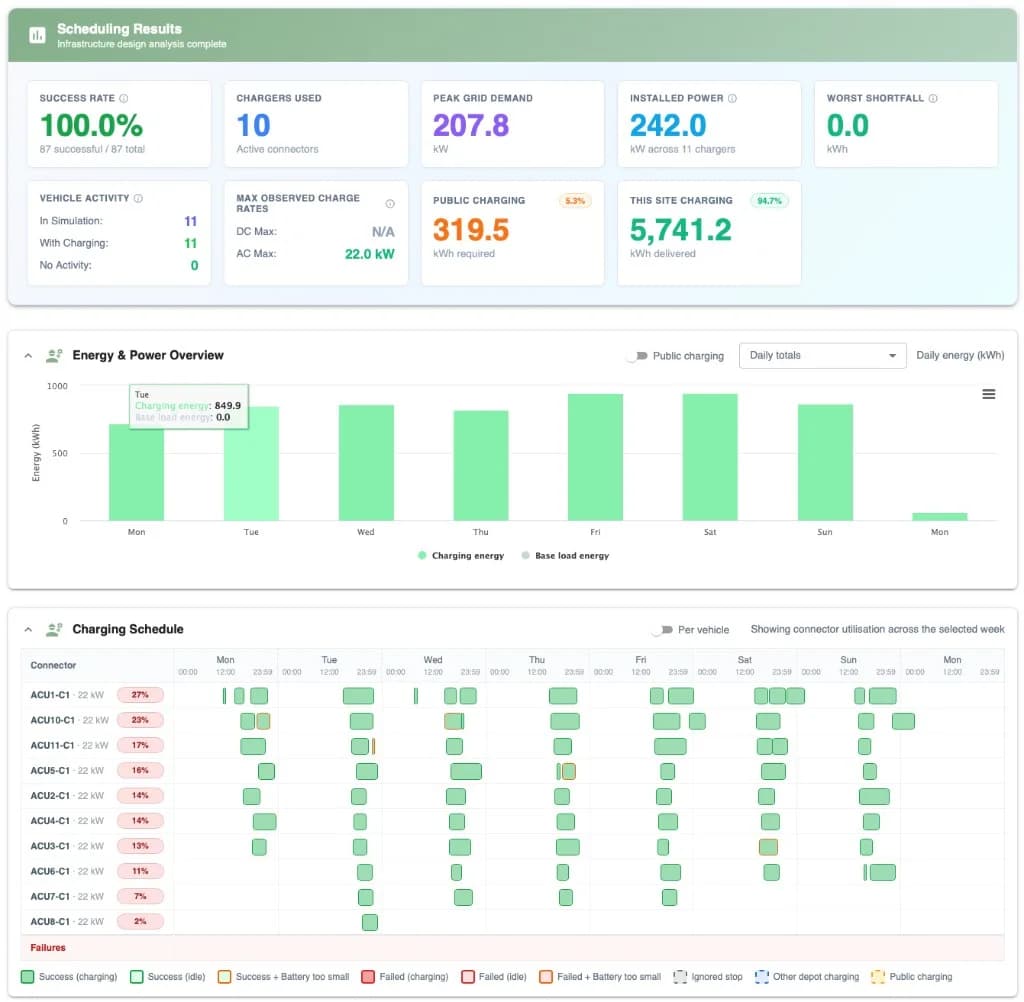Click the Other depot charging legend swatch
The width and height of the screenshot is (1024, 1002).
(x=761, y=977)
